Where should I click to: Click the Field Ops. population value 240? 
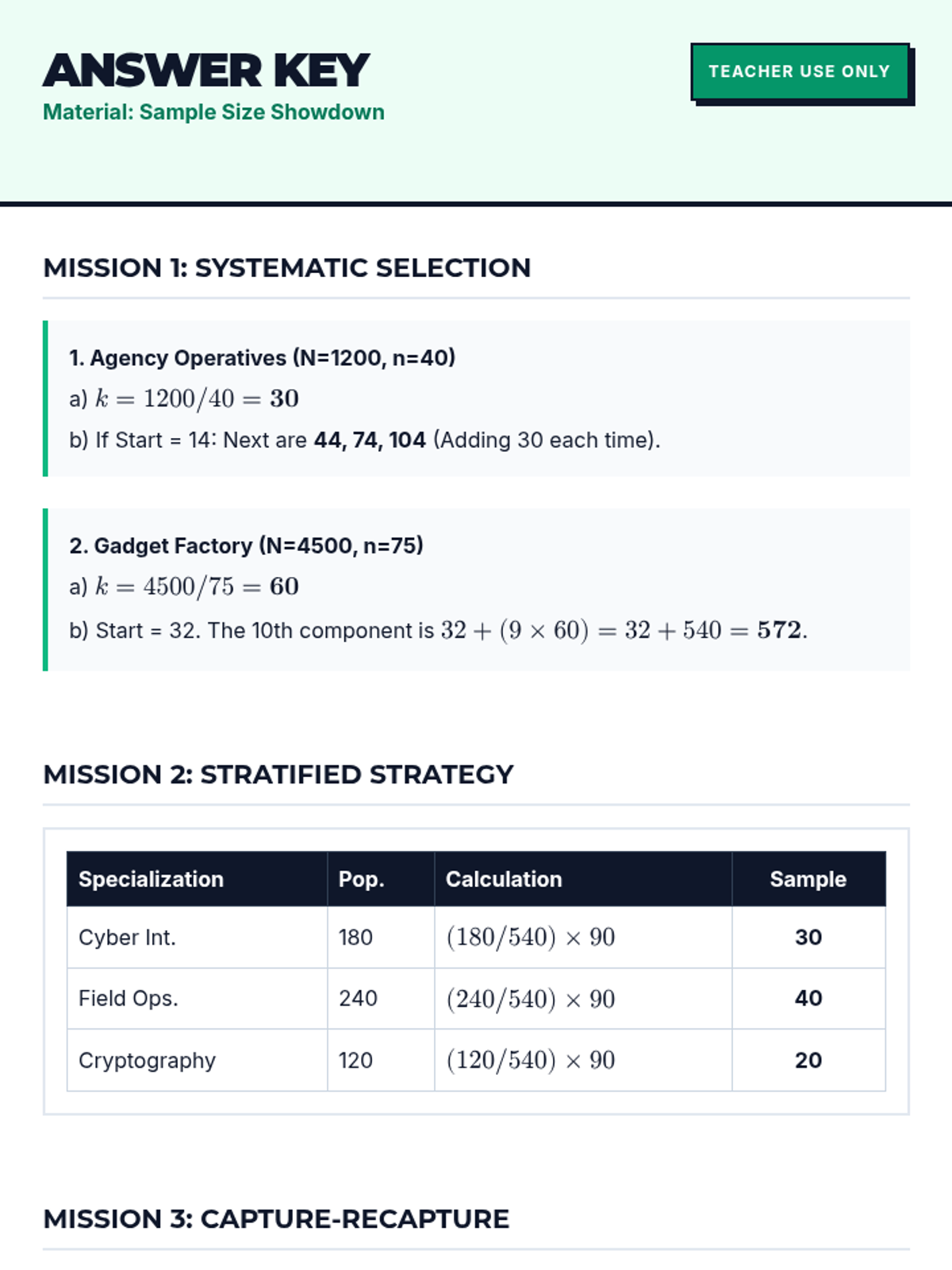[358, 999]
